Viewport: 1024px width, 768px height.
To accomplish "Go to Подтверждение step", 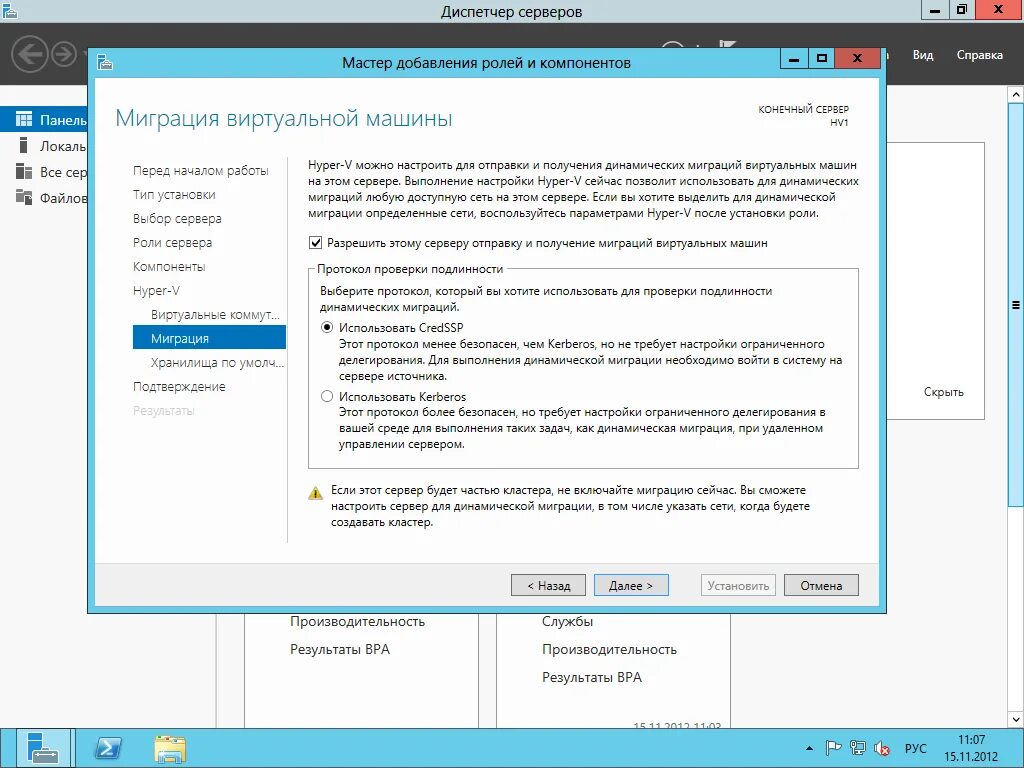I will click(x=179, y=387).
